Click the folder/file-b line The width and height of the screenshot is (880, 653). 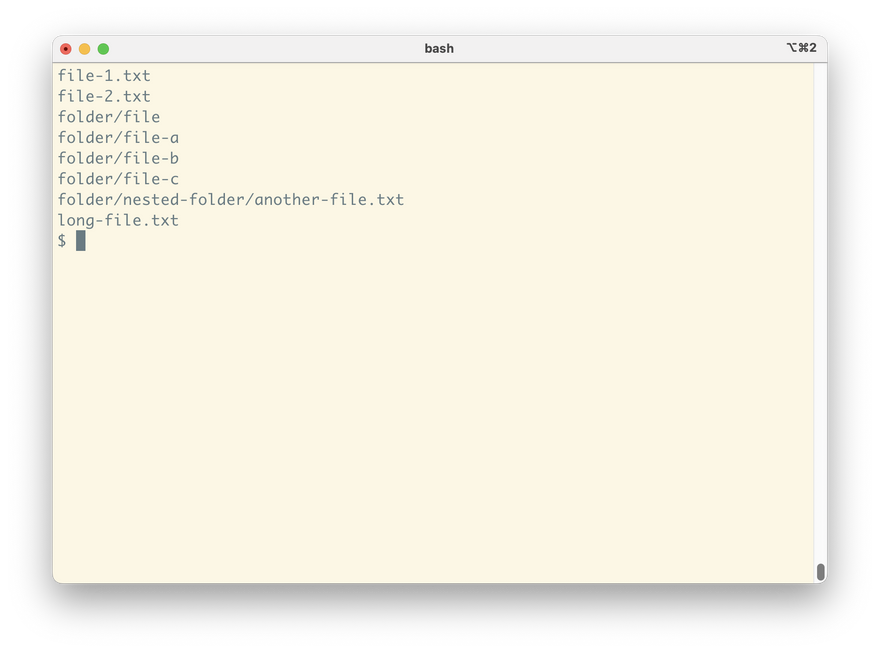(118, 158)
